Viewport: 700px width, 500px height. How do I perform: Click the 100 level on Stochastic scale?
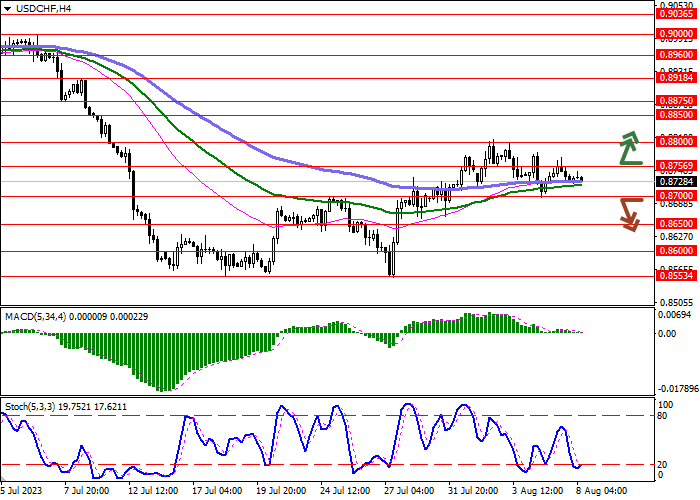(666, 405)
